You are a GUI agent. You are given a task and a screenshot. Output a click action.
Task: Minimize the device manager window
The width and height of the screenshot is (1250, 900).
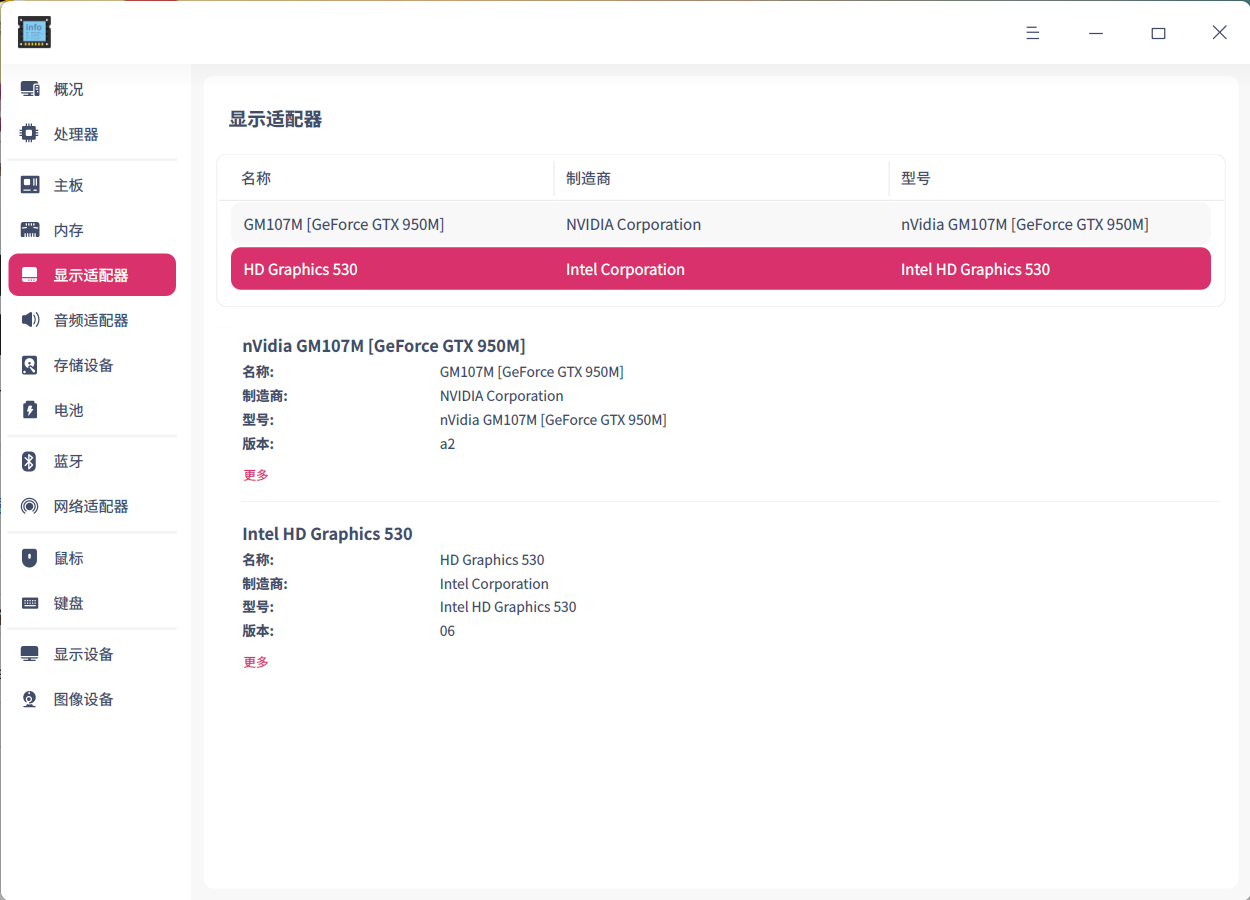pyautogui.click(x=1096, y=33)
